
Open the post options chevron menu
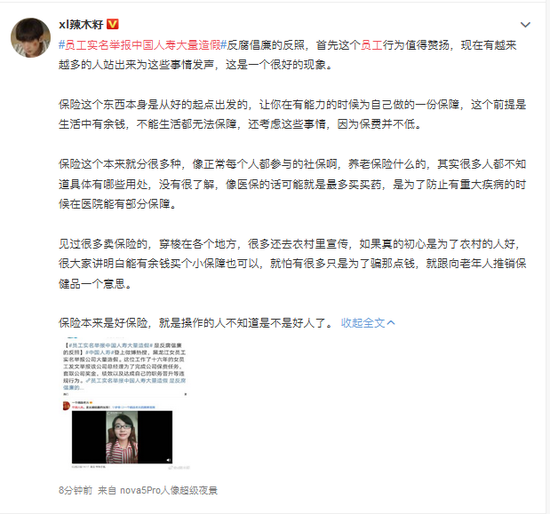pyautogui.click(x=525, y=25)
